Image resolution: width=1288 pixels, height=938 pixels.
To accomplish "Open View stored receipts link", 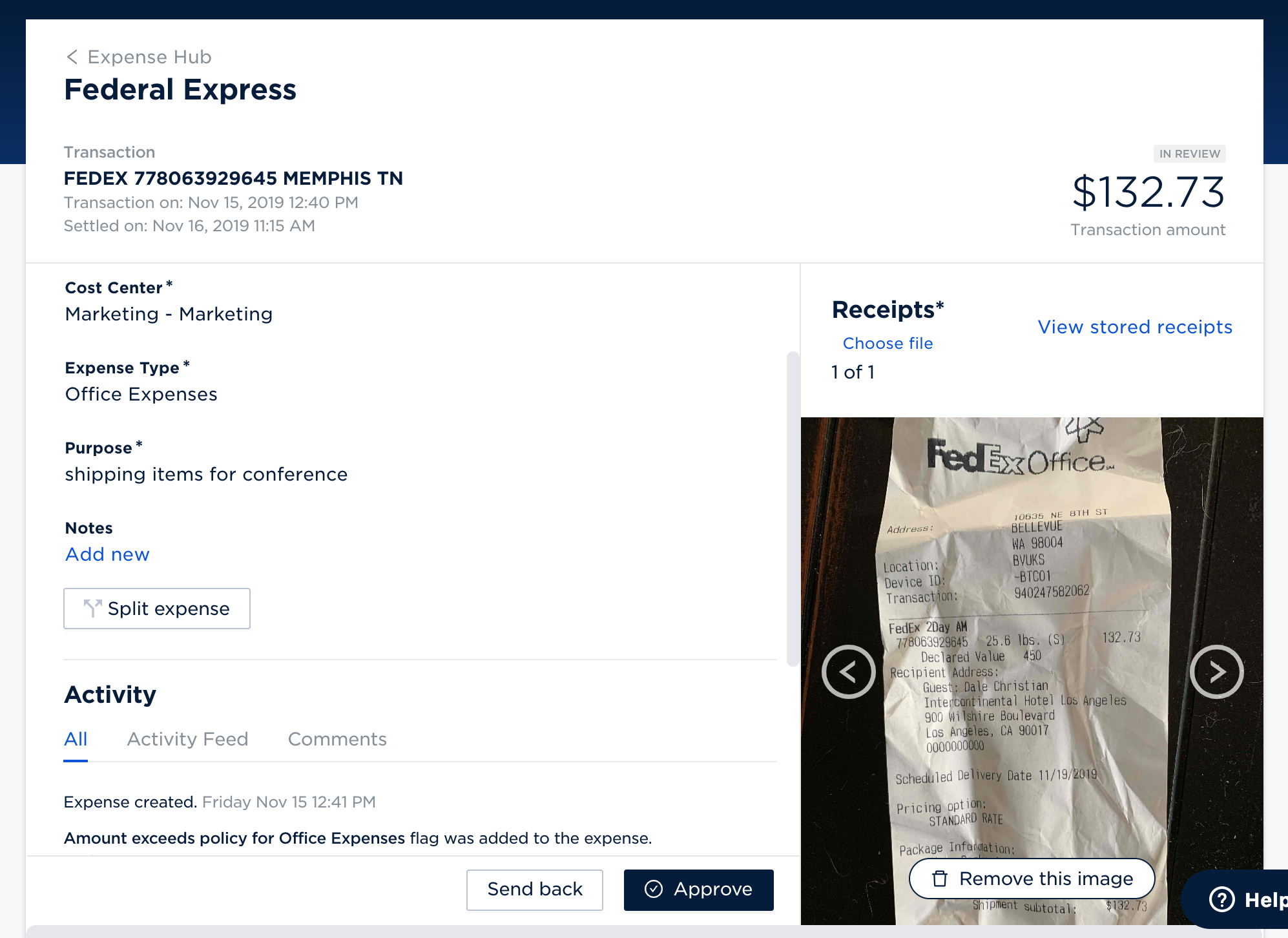I will [x=1135, y=327].
